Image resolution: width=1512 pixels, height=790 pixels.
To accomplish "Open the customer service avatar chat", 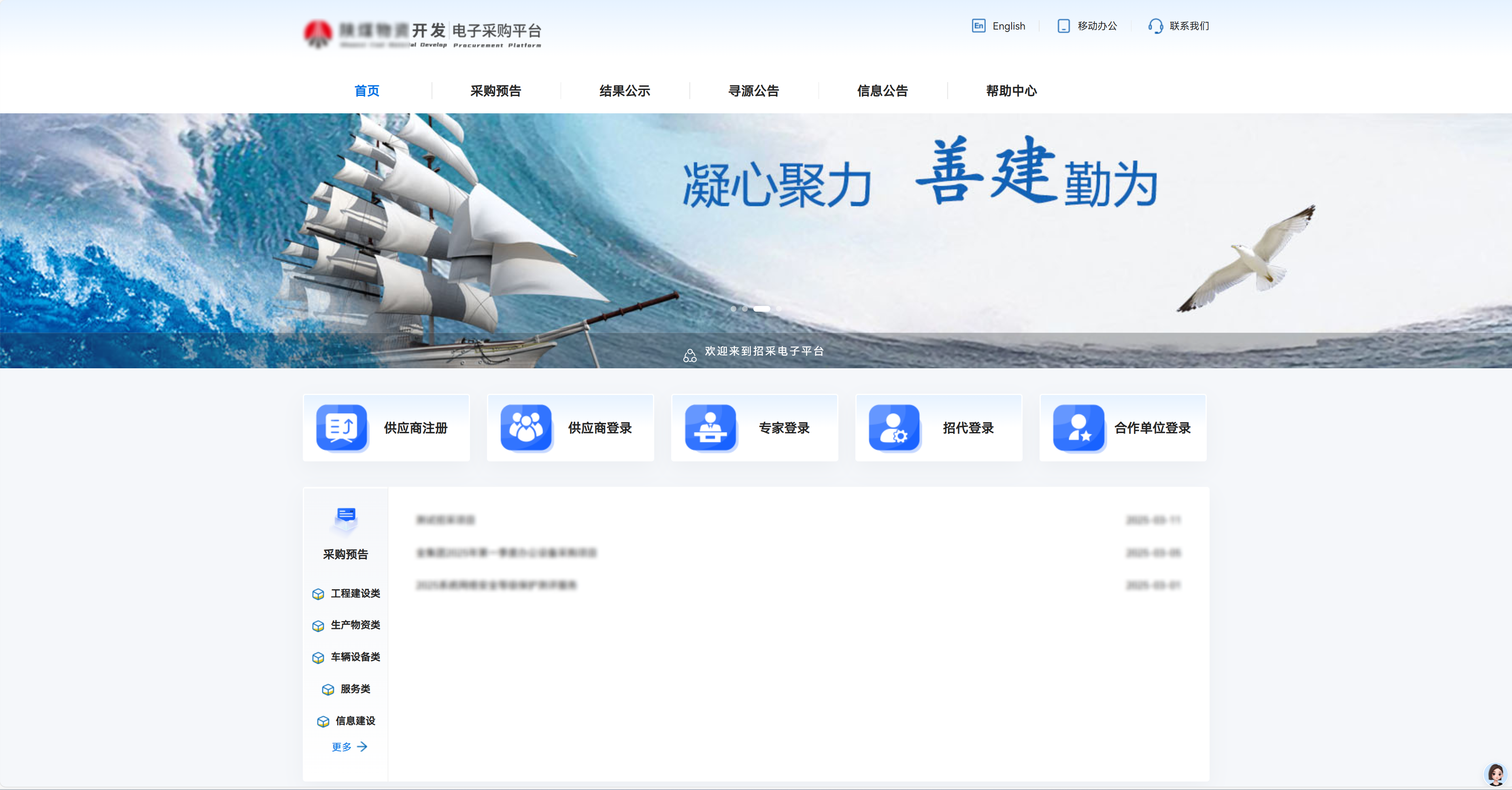I will coord(1495,774).
